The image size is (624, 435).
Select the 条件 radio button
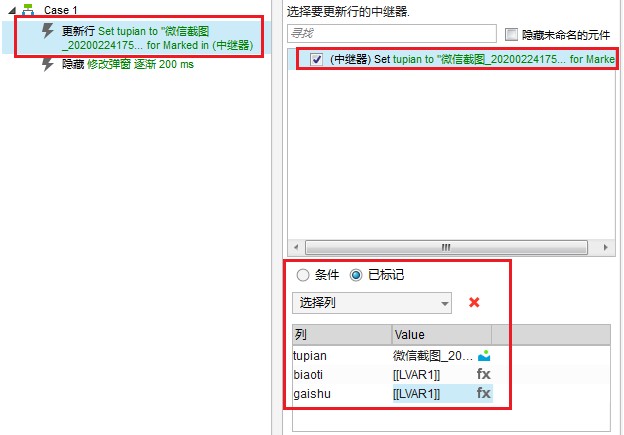pyautogui.click(x=302, y=275)
